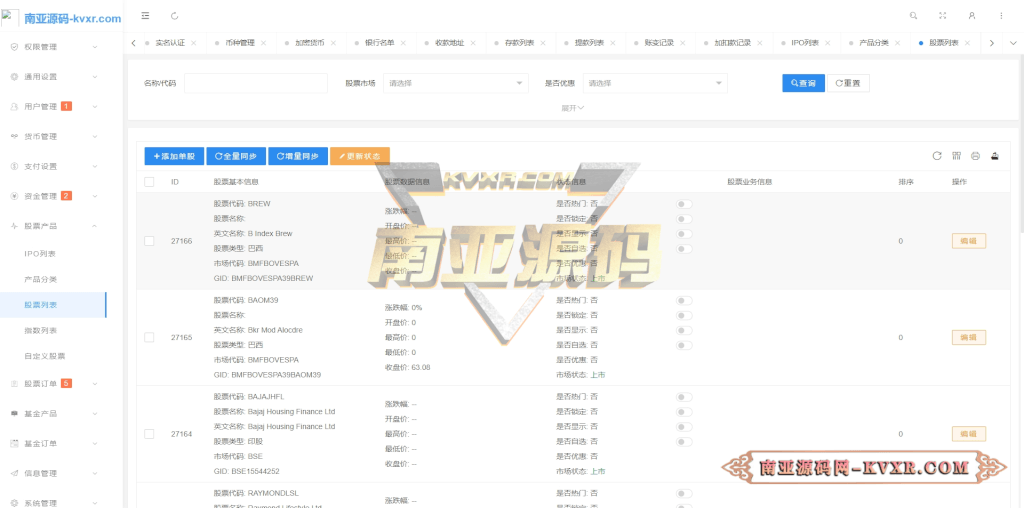The height and width of the screenshot is (508, 1024).
Task: Expand 股票订单 sidebar menu
Action: tap(53, 383)
